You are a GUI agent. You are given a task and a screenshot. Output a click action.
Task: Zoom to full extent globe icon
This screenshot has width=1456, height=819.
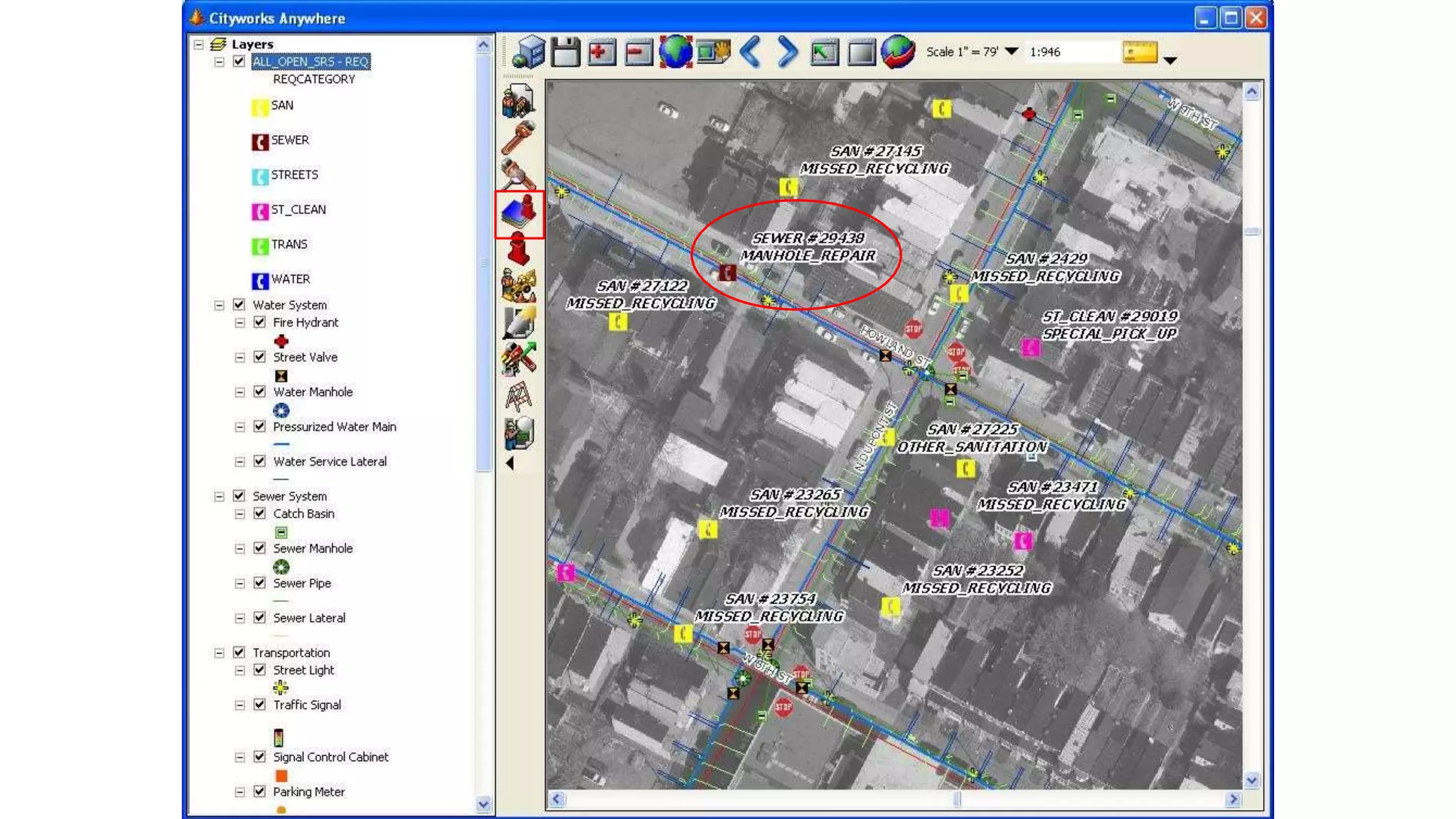click(675, 52)
